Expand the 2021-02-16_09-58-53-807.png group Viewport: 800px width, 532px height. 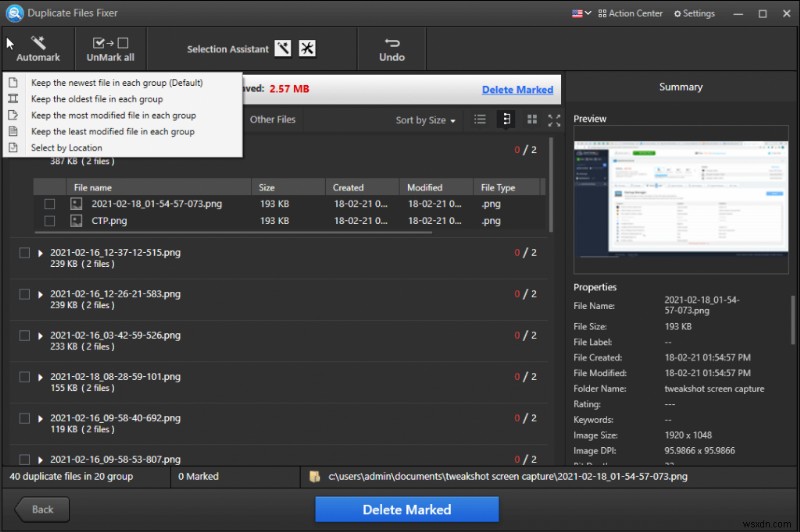click(x=40, y=460)
